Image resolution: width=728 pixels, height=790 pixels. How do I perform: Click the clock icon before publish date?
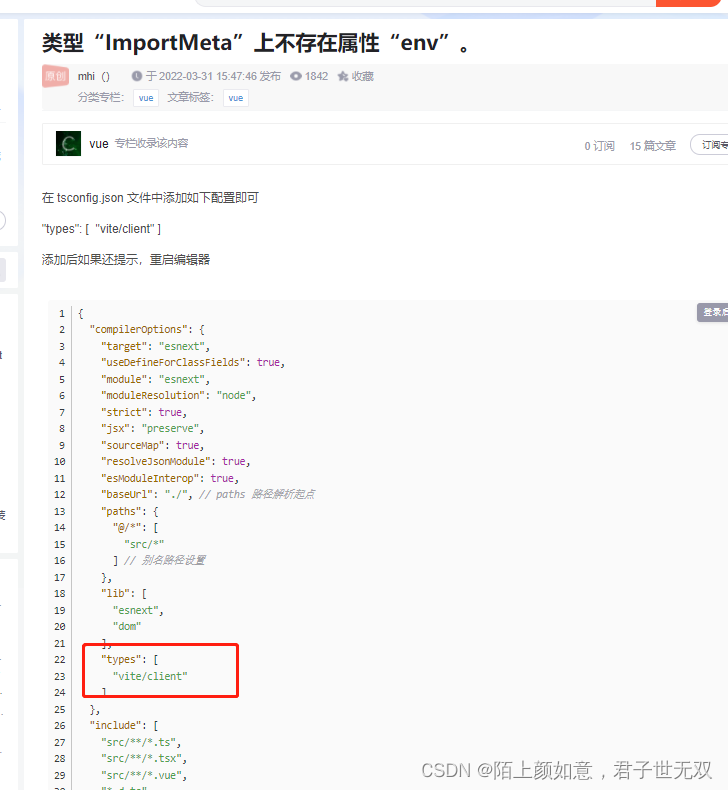[137, 76]
